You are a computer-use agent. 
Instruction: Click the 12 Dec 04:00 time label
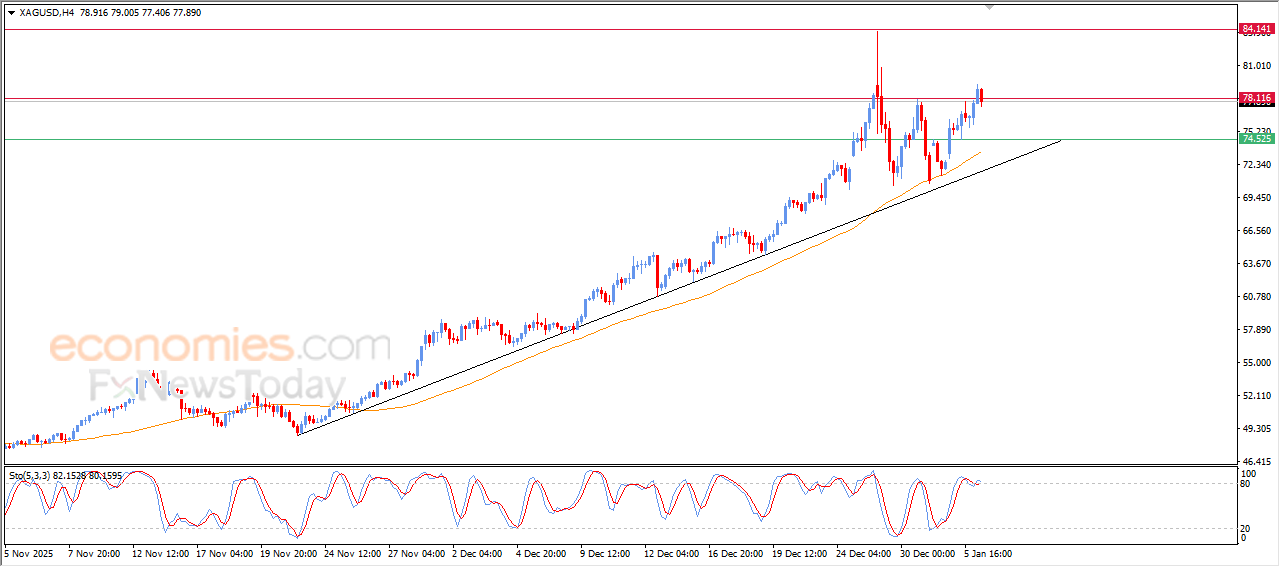(672, 552)
